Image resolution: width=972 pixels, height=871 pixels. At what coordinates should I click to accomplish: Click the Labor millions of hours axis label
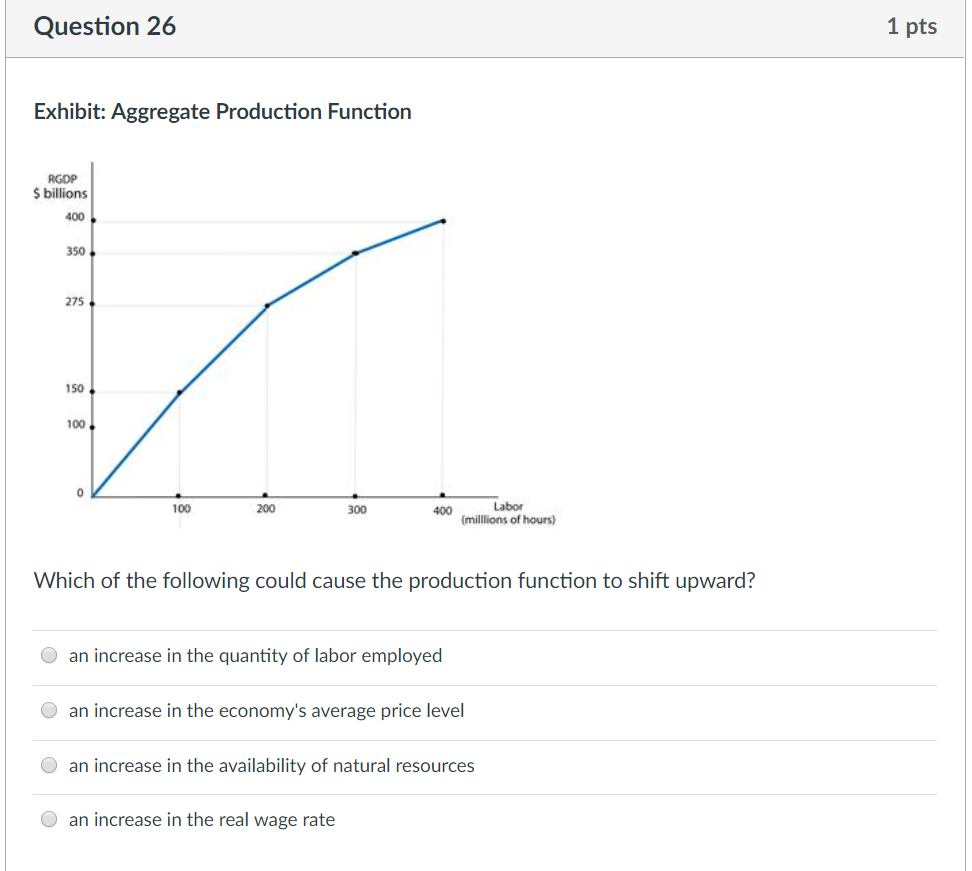tap(510, 512)
